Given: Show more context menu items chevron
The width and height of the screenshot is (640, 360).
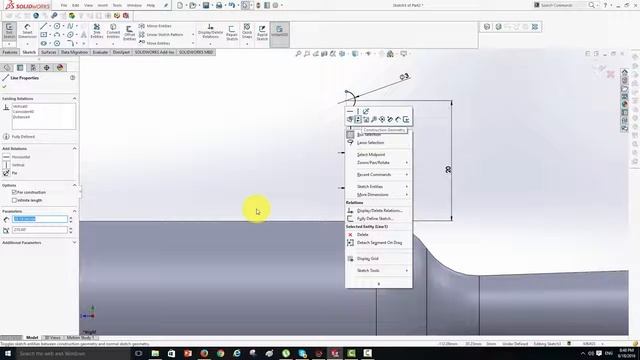Looking at the screenshot, I should tap(378, 284).
